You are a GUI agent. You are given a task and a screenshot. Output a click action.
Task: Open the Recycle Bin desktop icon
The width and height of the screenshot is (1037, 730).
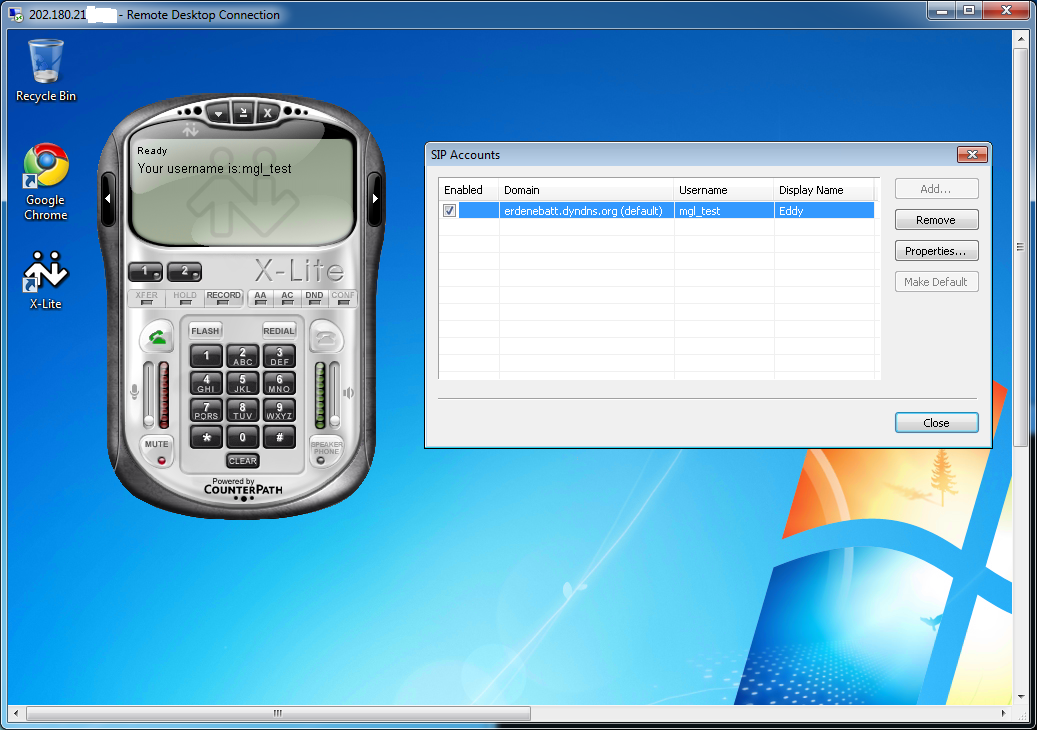point(46,71)
